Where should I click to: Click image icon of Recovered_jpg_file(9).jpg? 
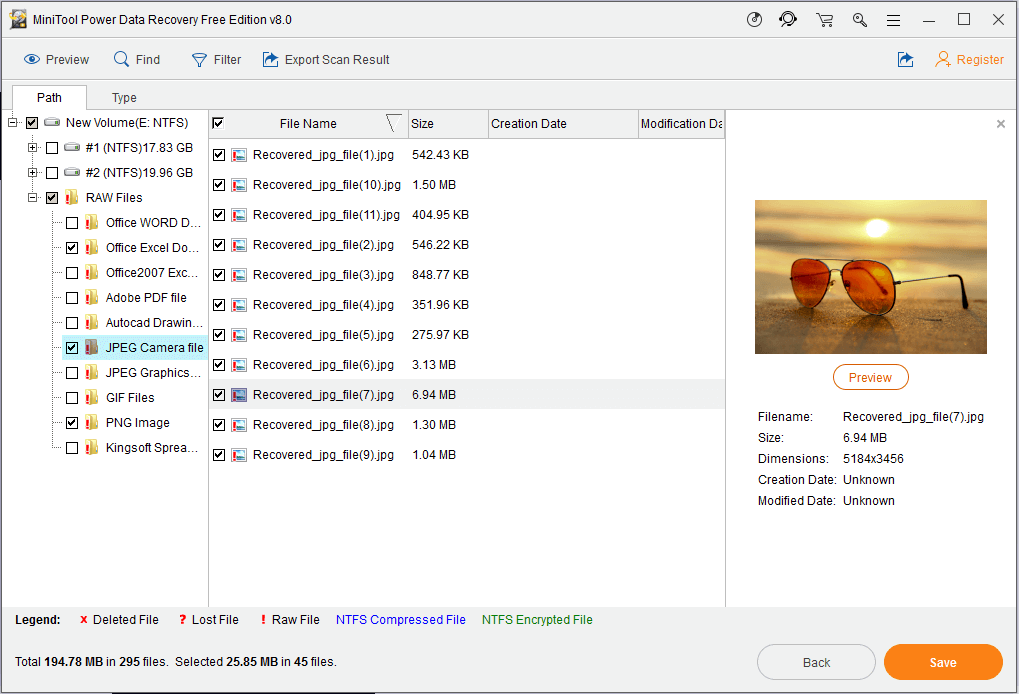tap(239, 455)
